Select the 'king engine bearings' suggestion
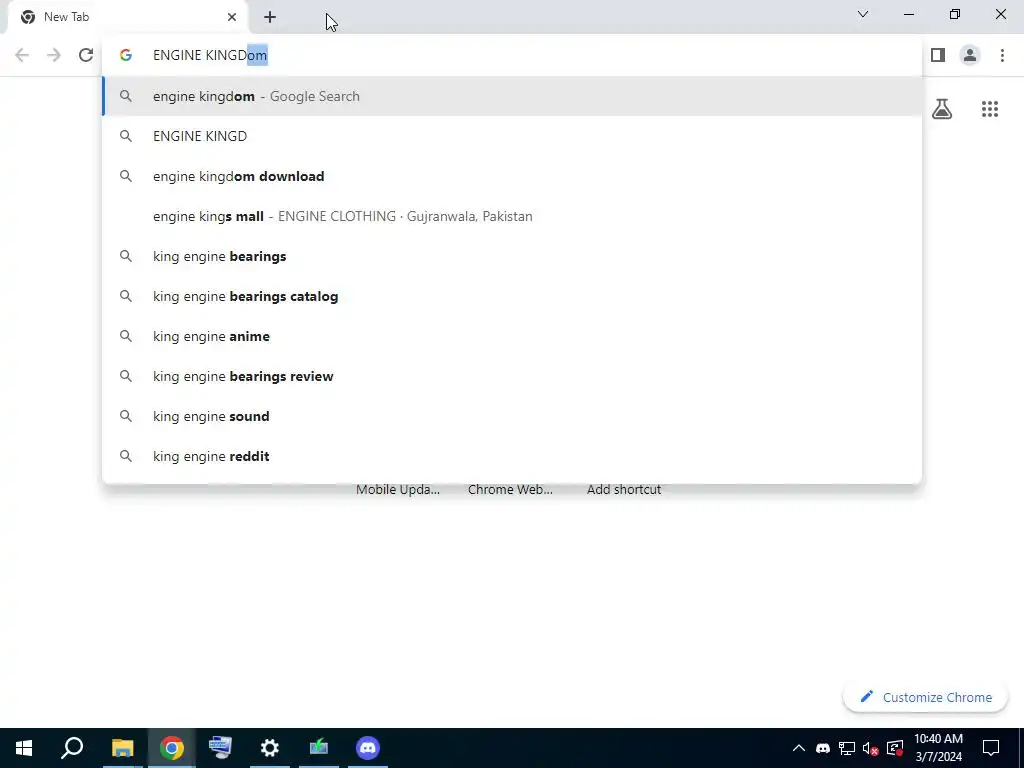This screenshot has width=1024, height=768. click(512, 256)
